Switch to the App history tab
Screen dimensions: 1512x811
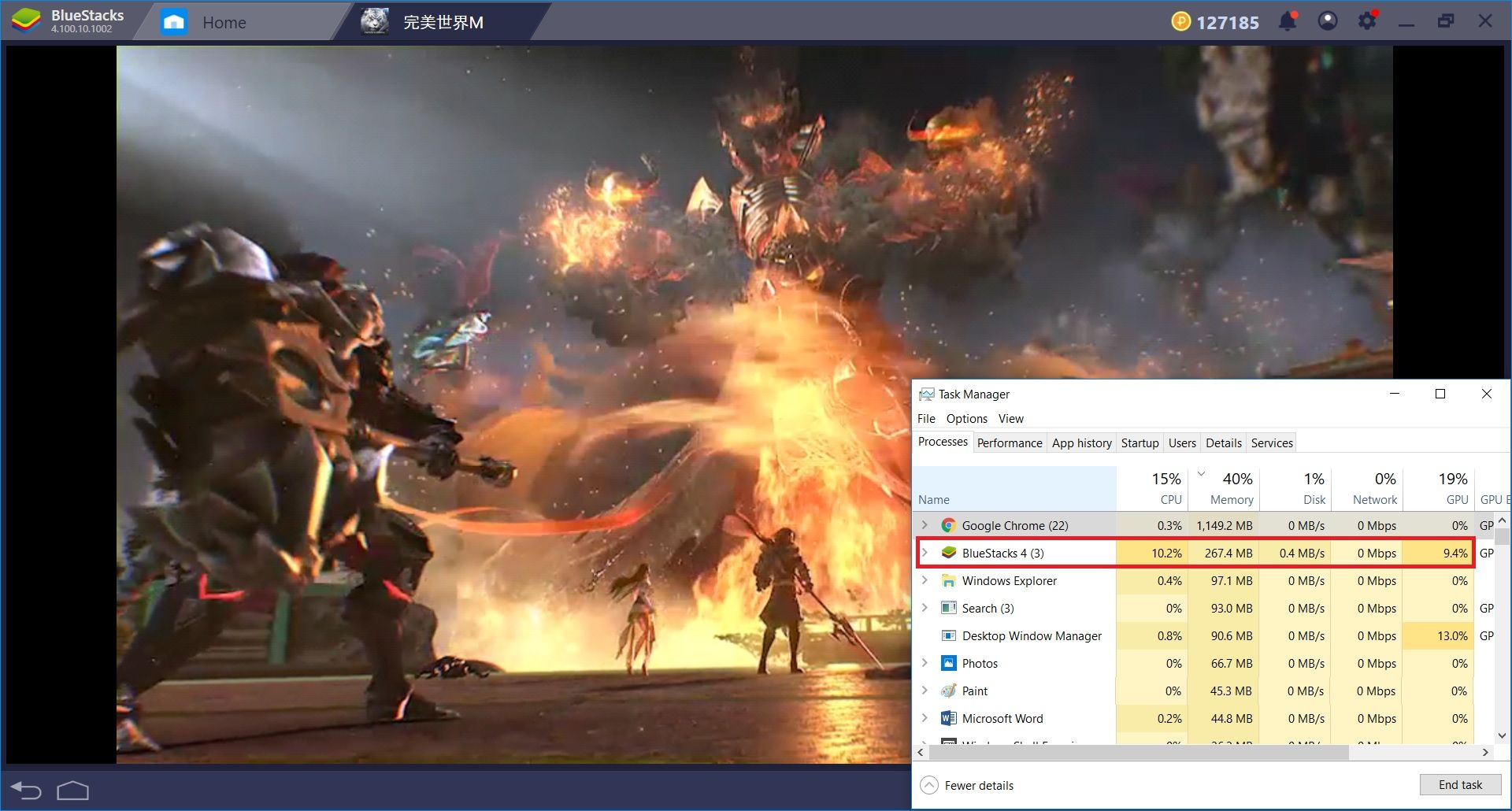click(x=1082, y=443)
